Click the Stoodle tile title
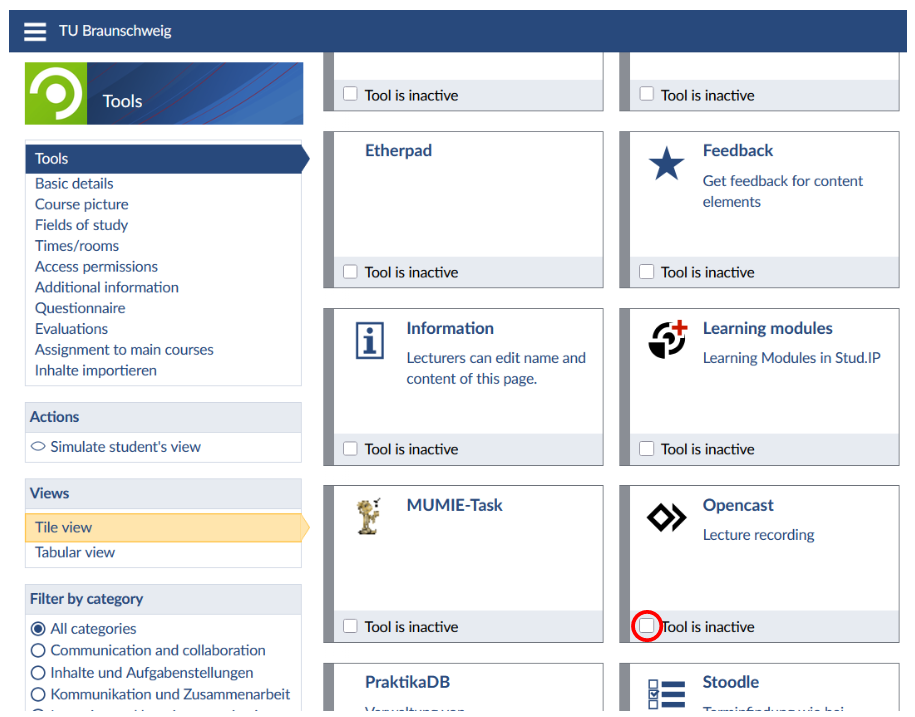 point(731,682)
